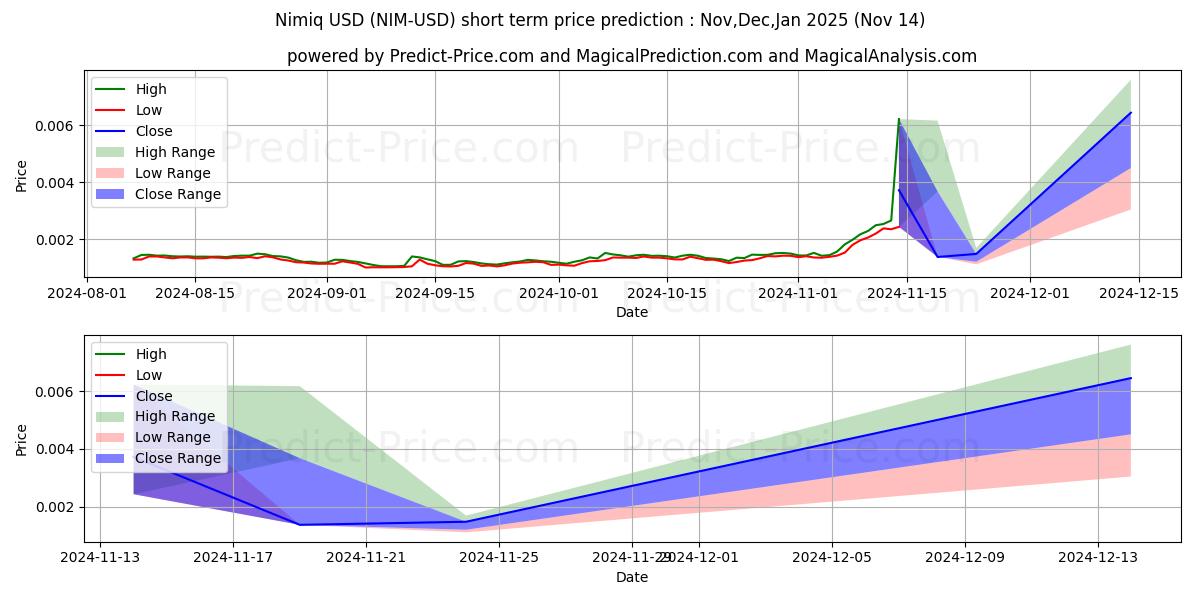Click the 'High' legend label in bottom chart
This screenshot has width=1200, height=600.
click(x=151, y=354)
